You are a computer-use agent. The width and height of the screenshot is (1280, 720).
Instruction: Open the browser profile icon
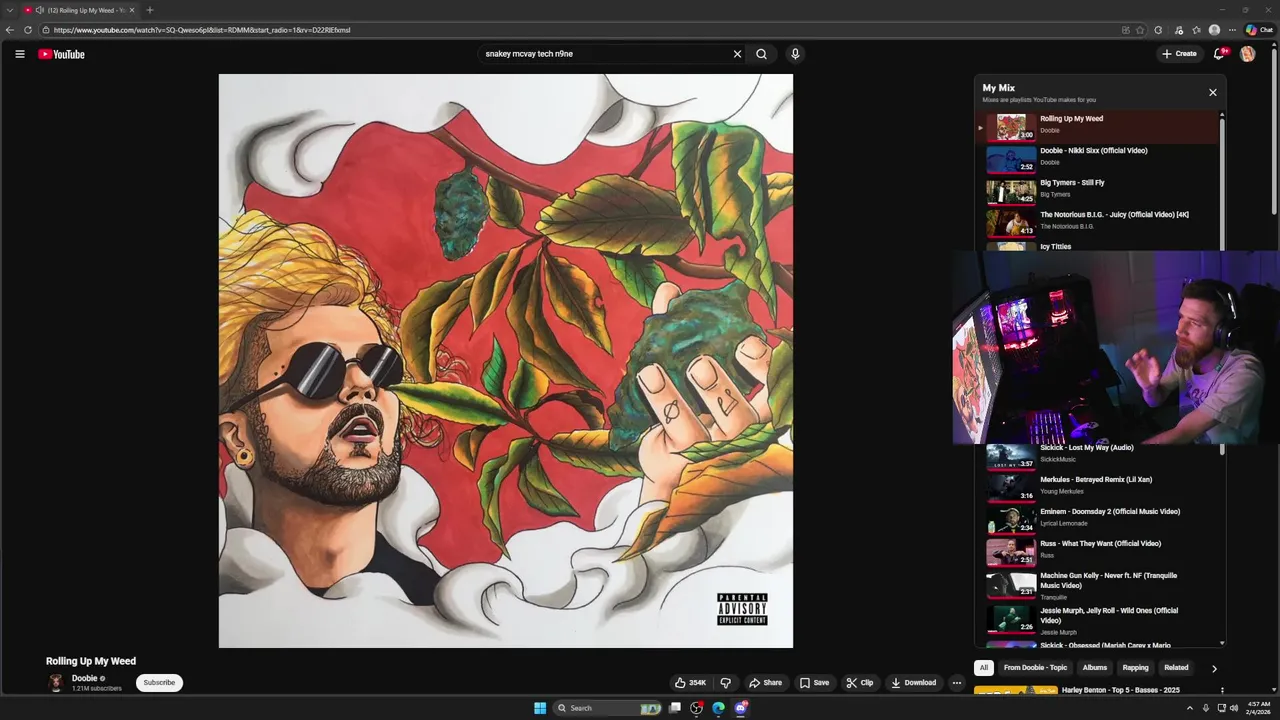[x=1214, y=30]
